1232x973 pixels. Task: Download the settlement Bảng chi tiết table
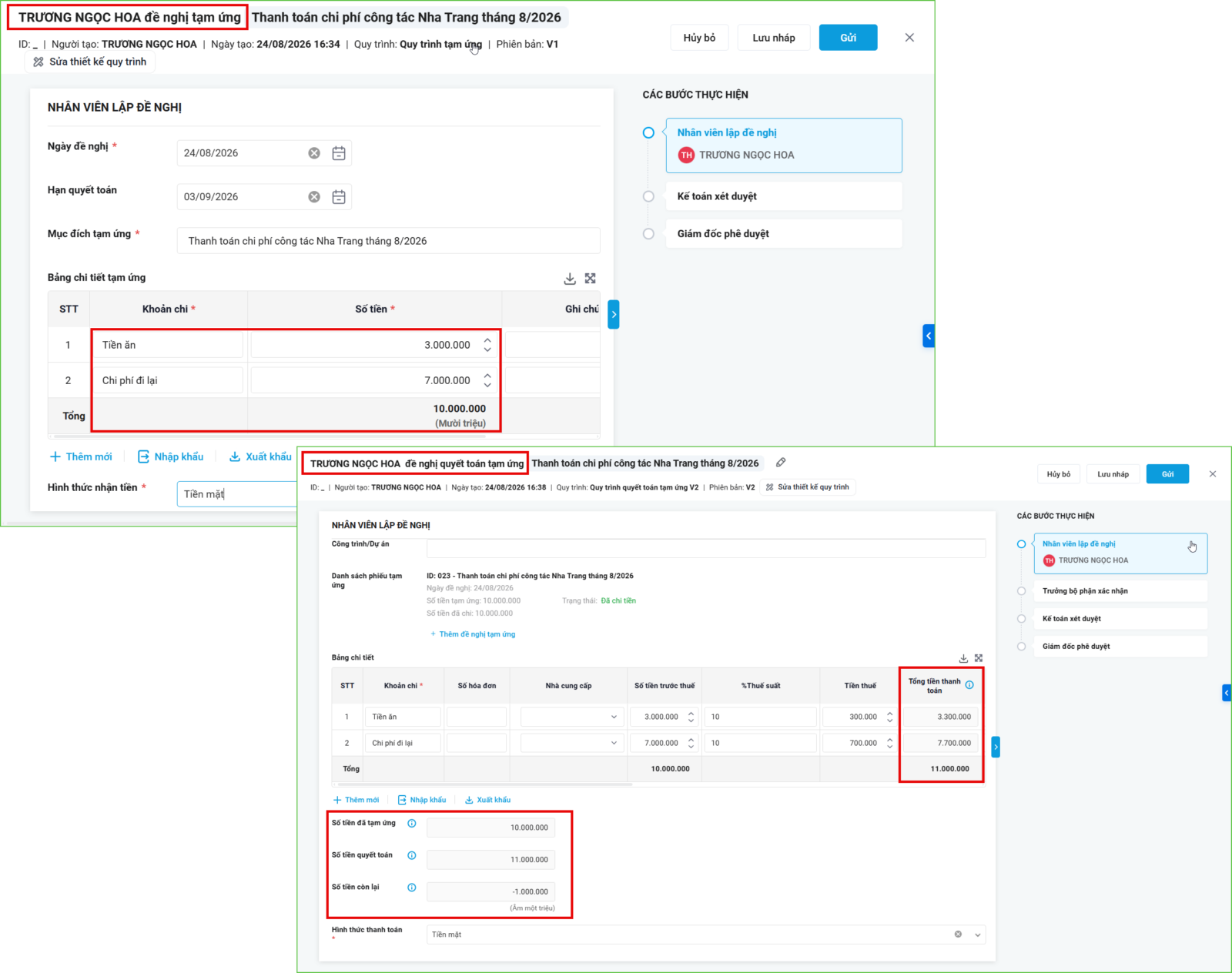click(x=963, y=658)
